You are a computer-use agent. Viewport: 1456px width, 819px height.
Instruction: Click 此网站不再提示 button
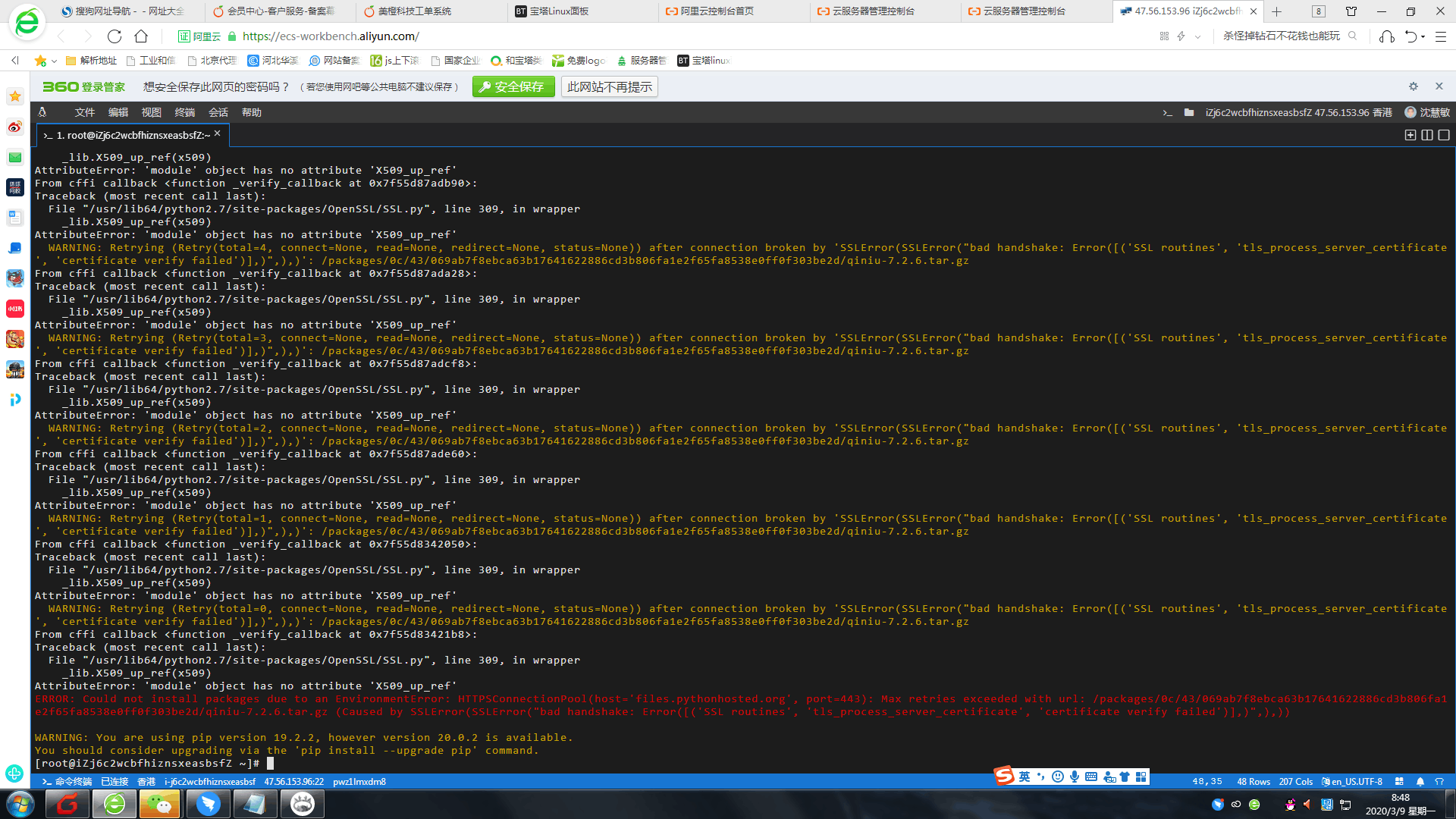point(609,86)
